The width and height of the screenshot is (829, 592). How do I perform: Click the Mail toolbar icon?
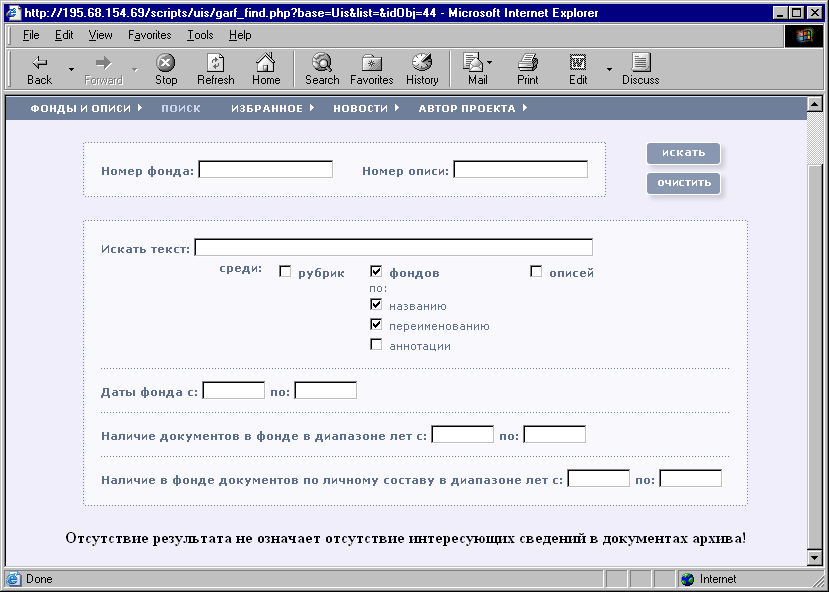pos(473,62)
